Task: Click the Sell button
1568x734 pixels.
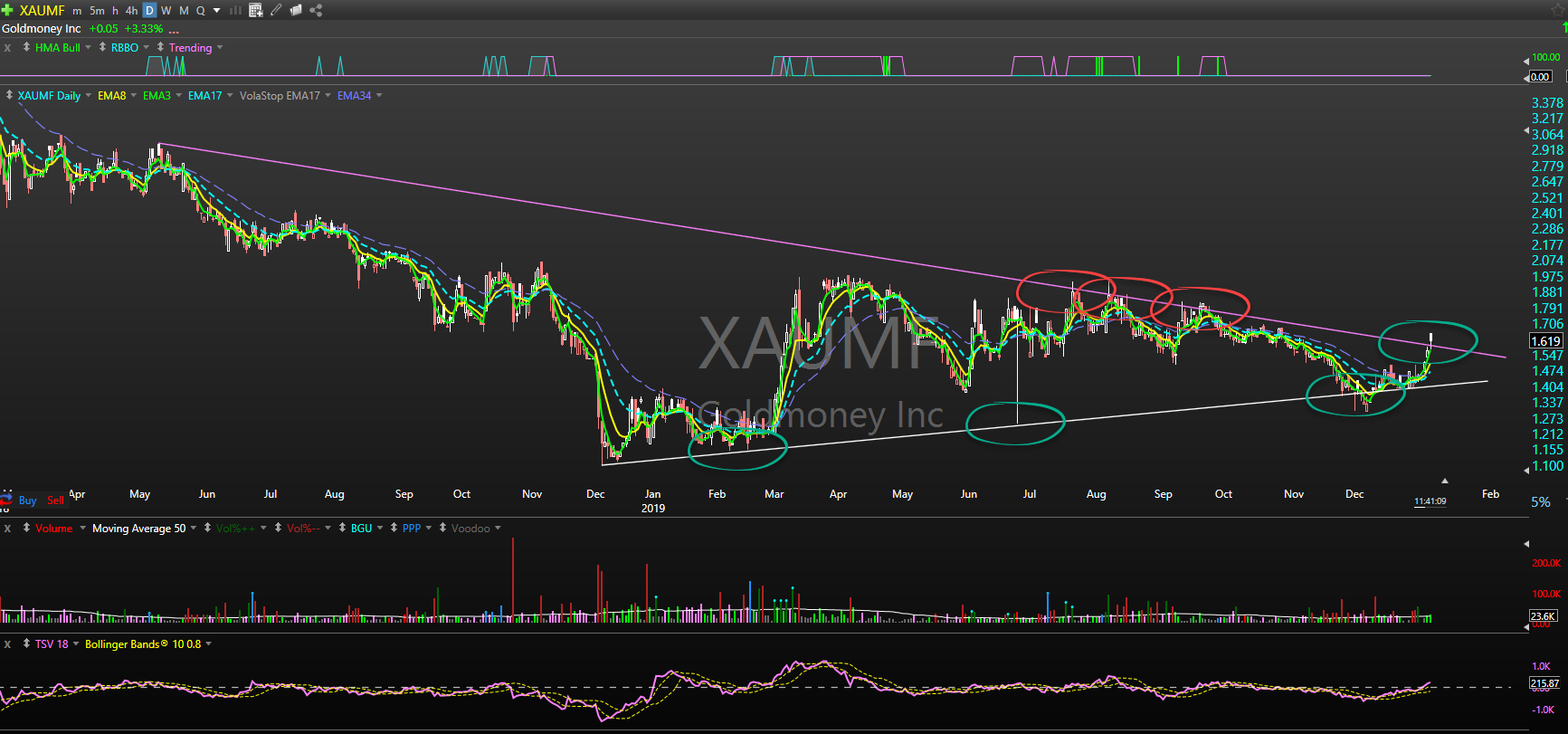Action: pos(55,500)
